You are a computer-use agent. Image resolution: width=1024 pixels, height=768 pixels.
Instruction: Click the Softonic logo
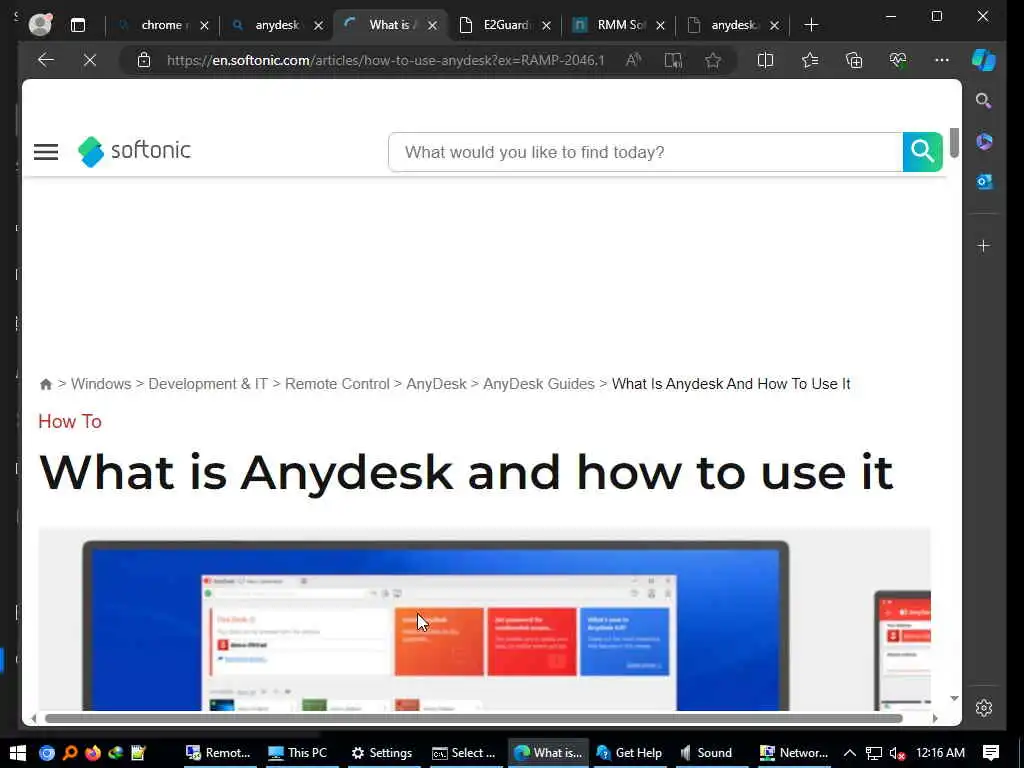click(134, 151)
